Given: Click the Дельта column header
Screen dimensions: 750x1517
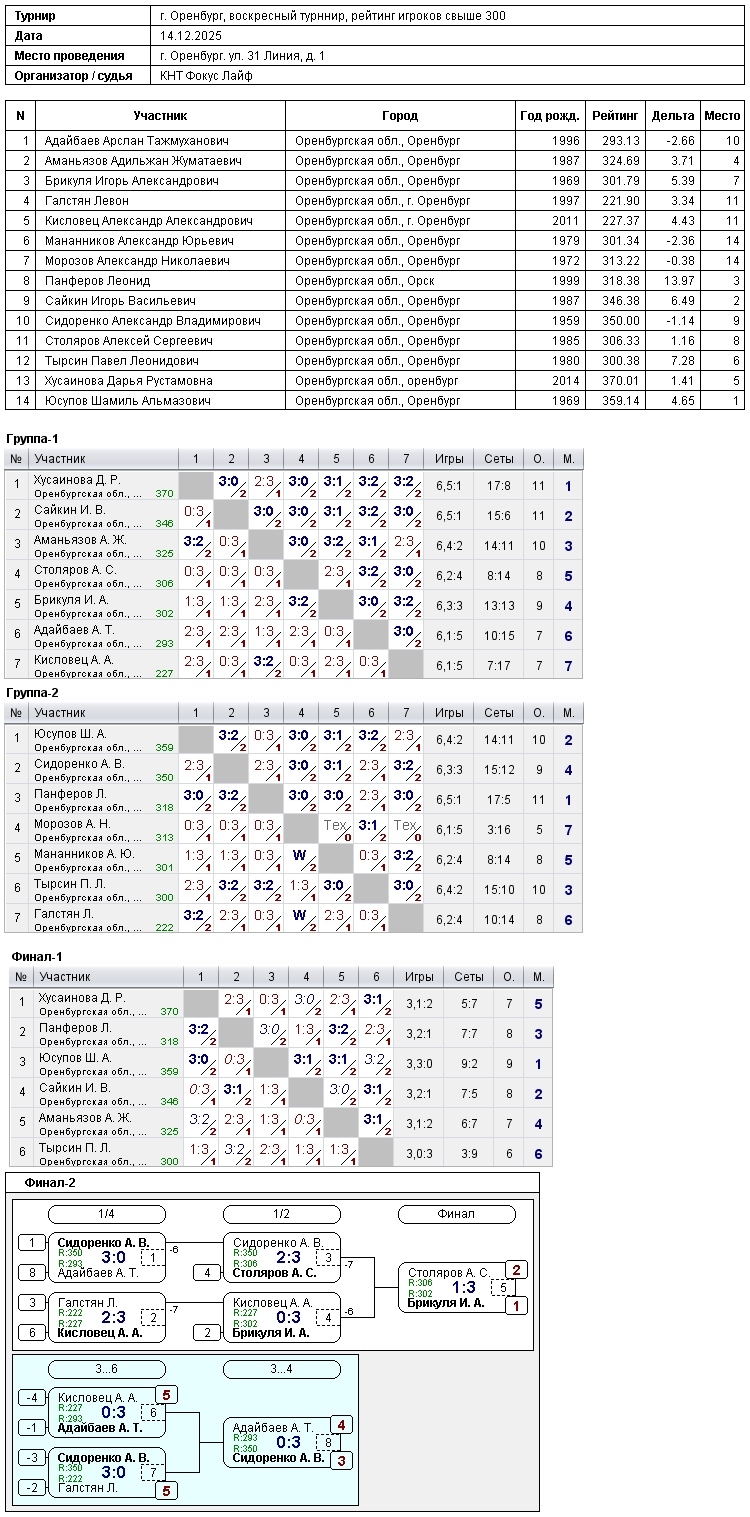Looking at the screenshot, I should tap(672, 116).
